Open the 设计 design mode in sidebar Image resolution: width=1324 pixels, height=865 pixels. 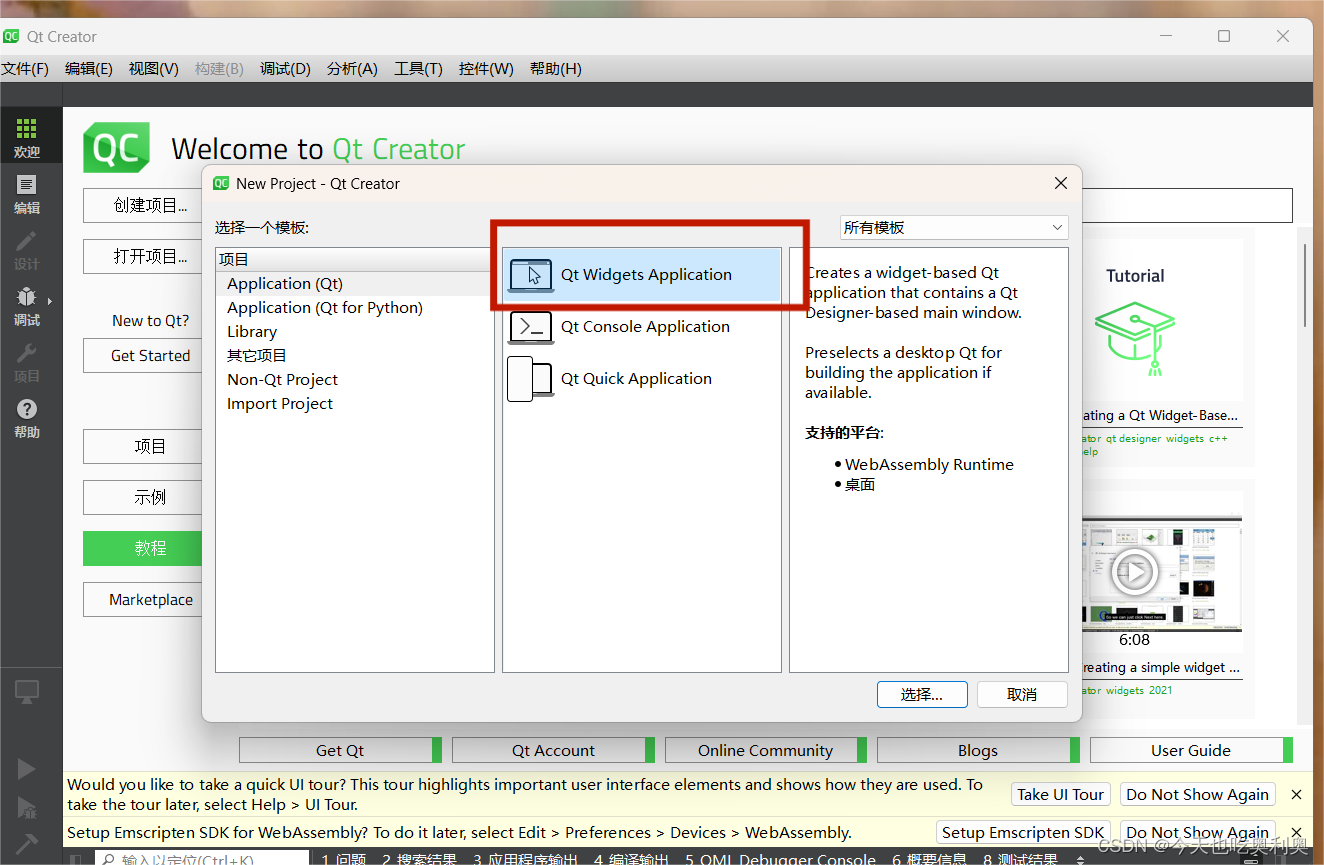(x=27, y=250)
